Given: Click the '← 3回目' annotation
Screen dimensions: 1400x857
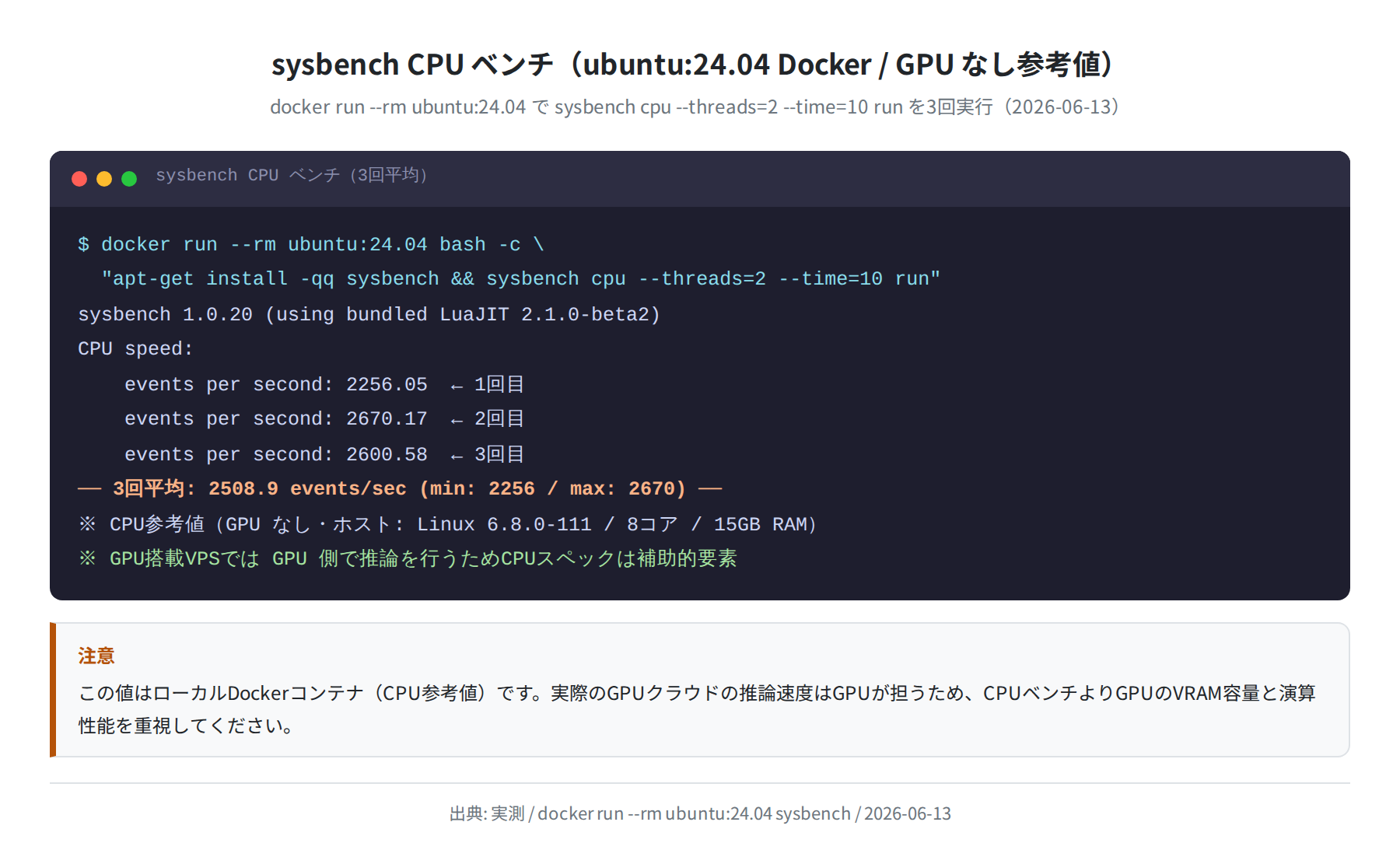Looking at the screenshot, I should tap(488, 454).
